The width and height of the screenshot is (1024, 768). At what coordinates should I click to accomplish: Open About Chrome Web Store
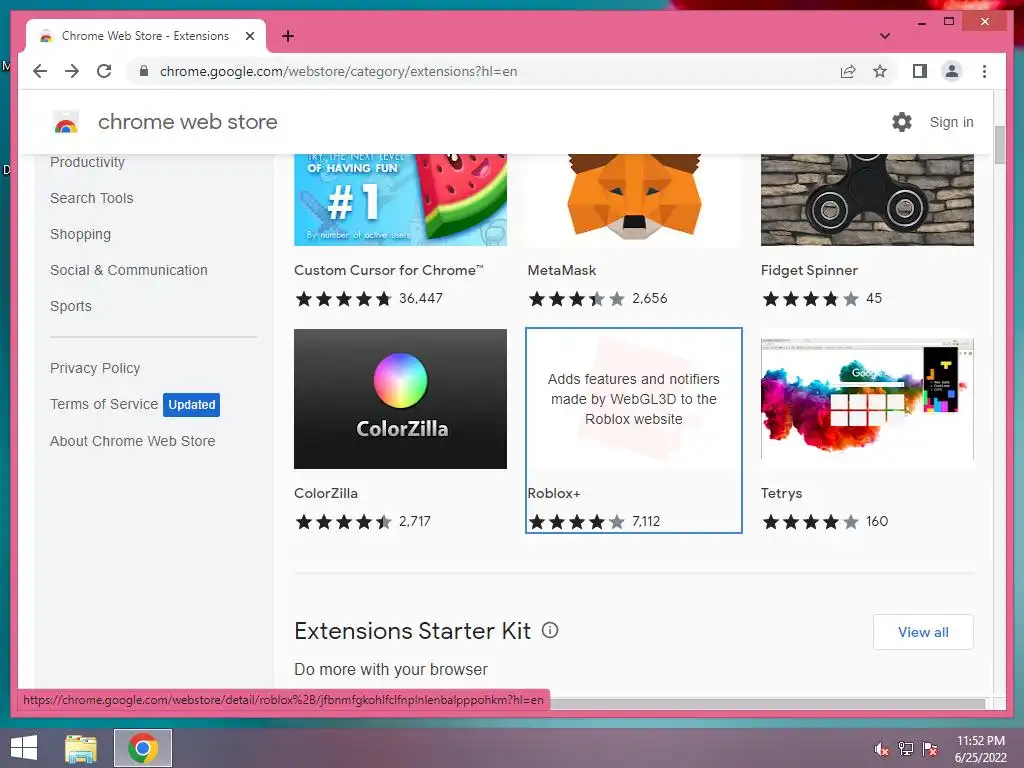point(133,441)
